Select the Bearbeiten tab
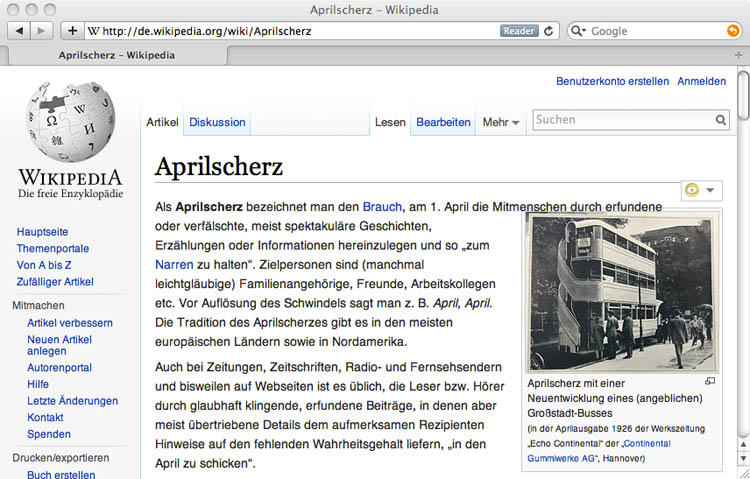 (443, 122)
